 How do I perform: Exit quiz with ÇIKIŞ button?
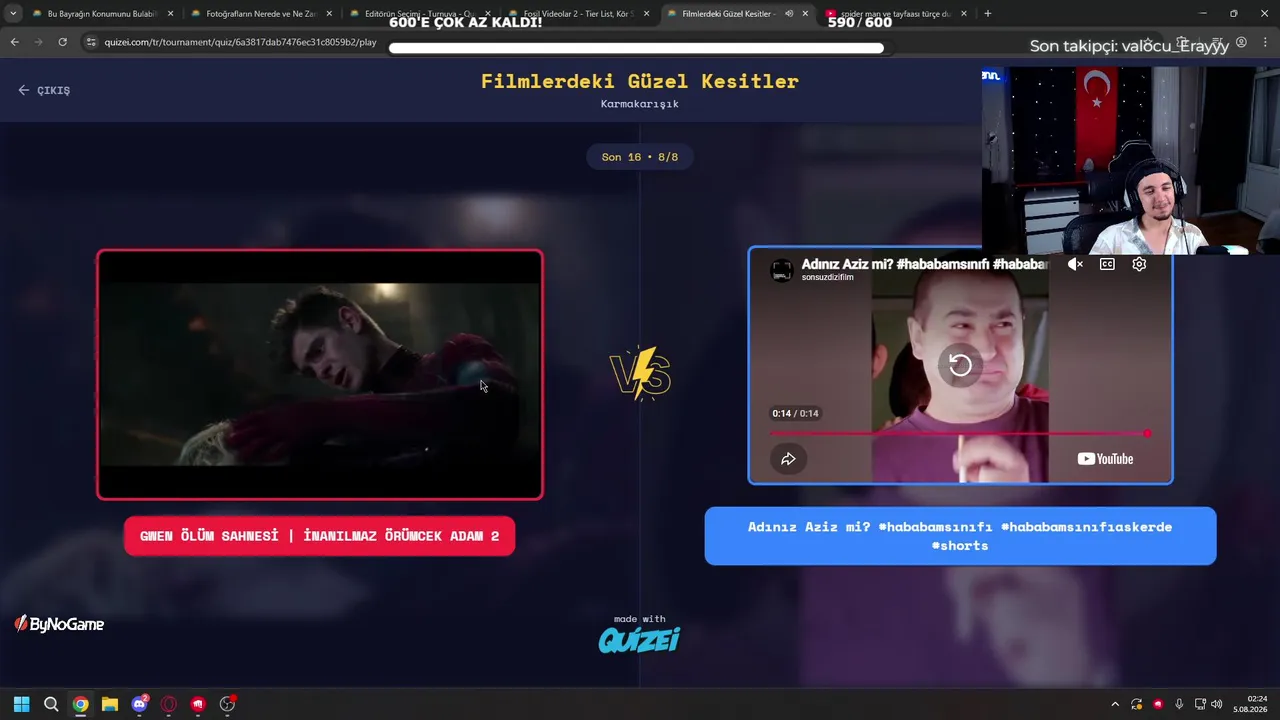44,90
